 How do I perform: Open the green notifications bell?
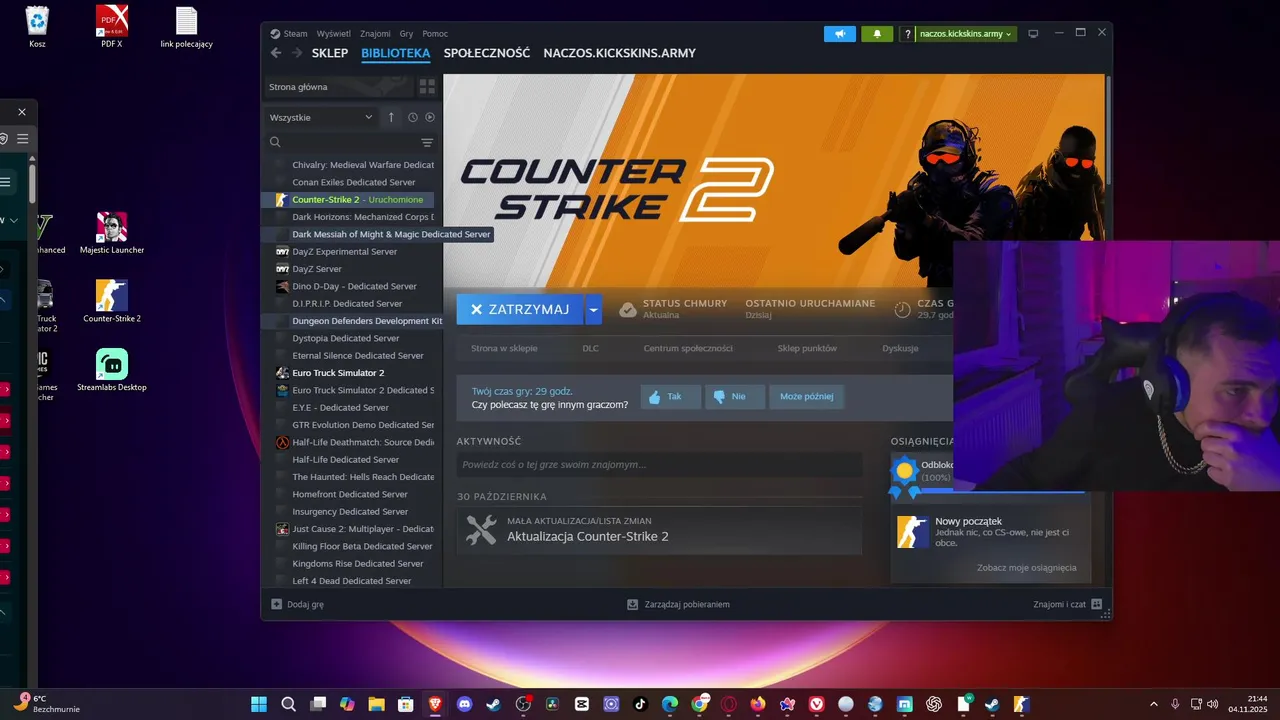[x=877, y=34]
